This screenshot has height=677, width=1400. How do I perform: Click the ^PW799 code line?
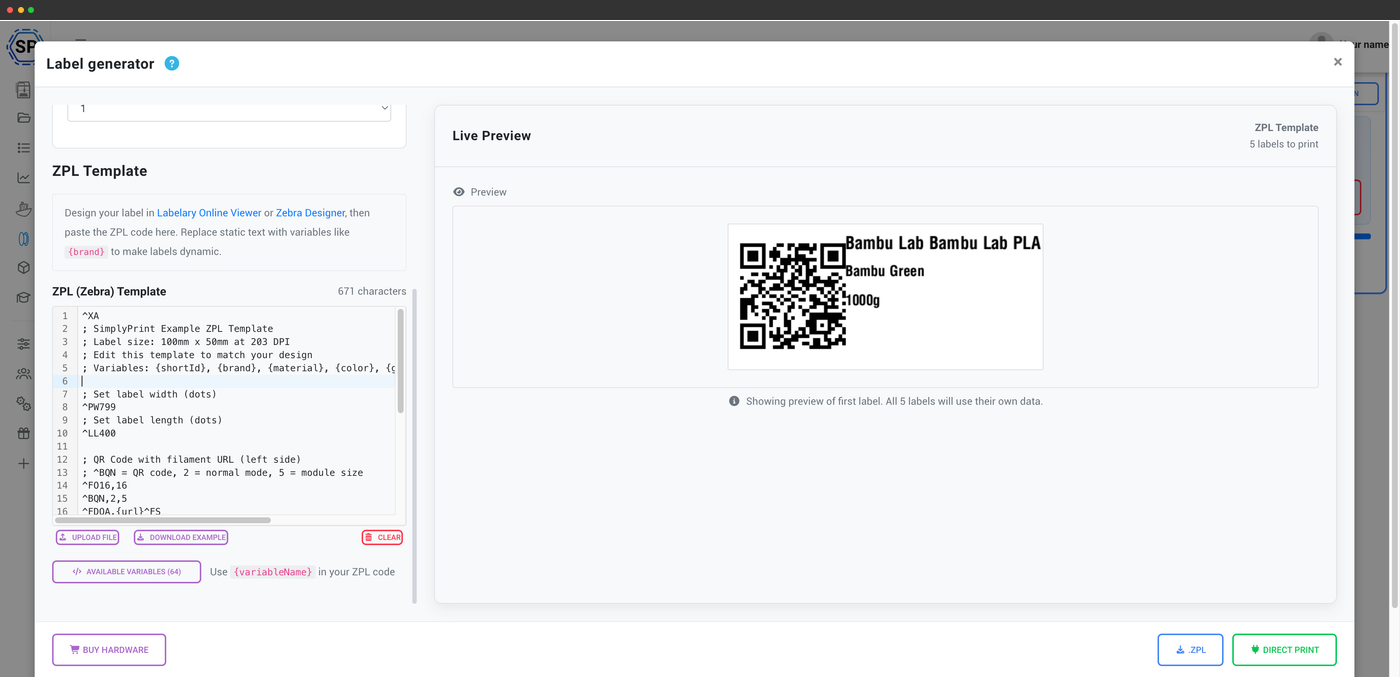pos(99,407)
